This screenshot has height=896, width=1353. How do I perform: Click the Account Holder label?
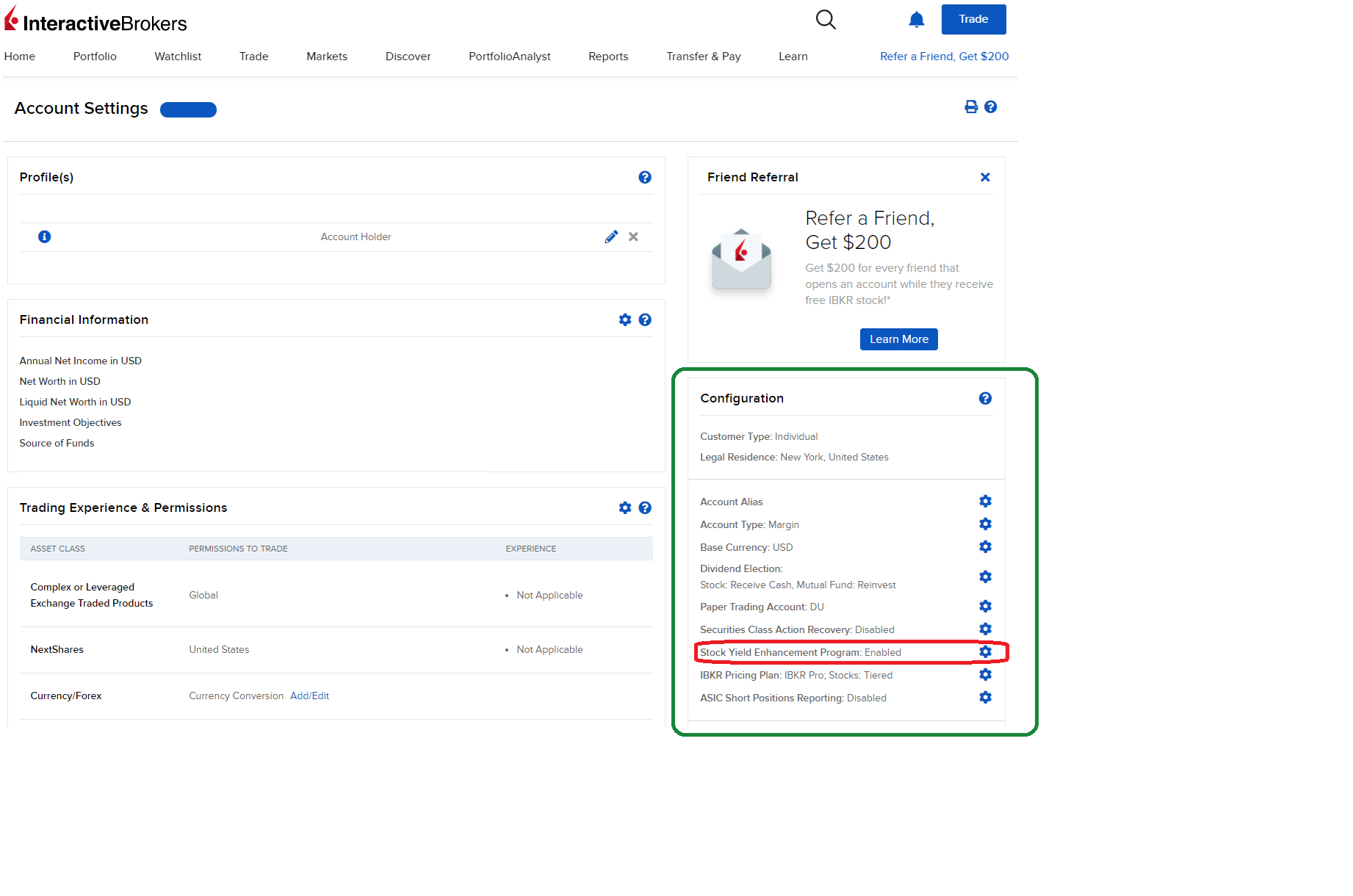[356, 236]
